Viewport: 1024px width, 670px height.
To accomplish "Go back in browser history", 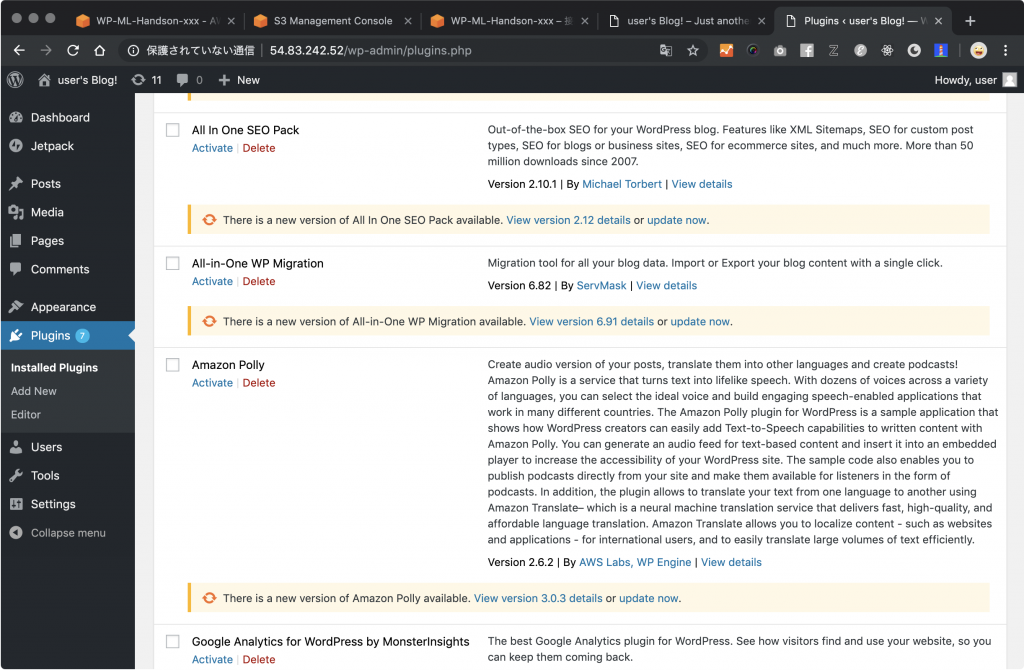I will 19,50.
